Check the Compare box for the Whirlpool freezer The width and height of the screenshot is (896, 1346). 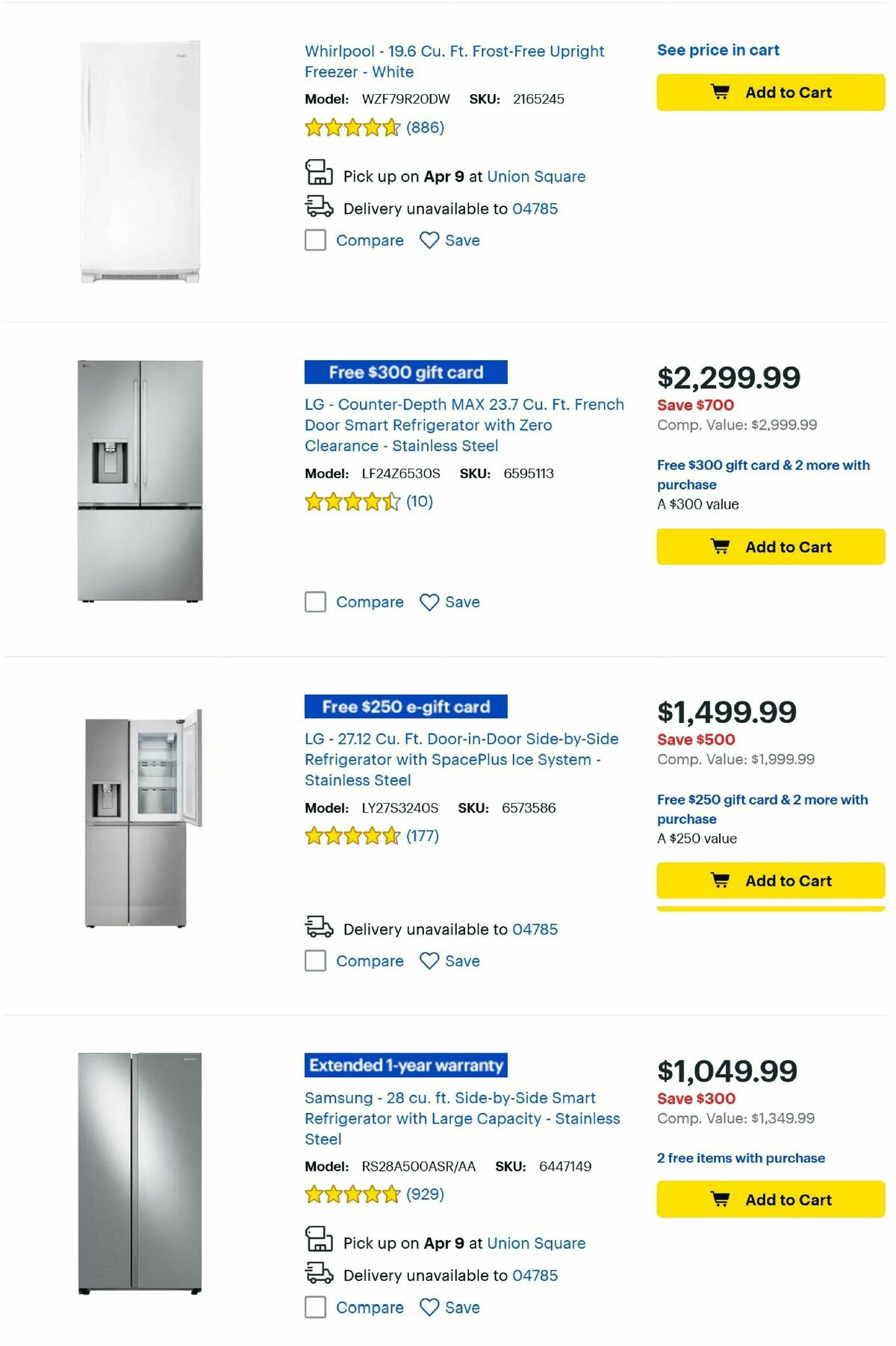[314, 241]
